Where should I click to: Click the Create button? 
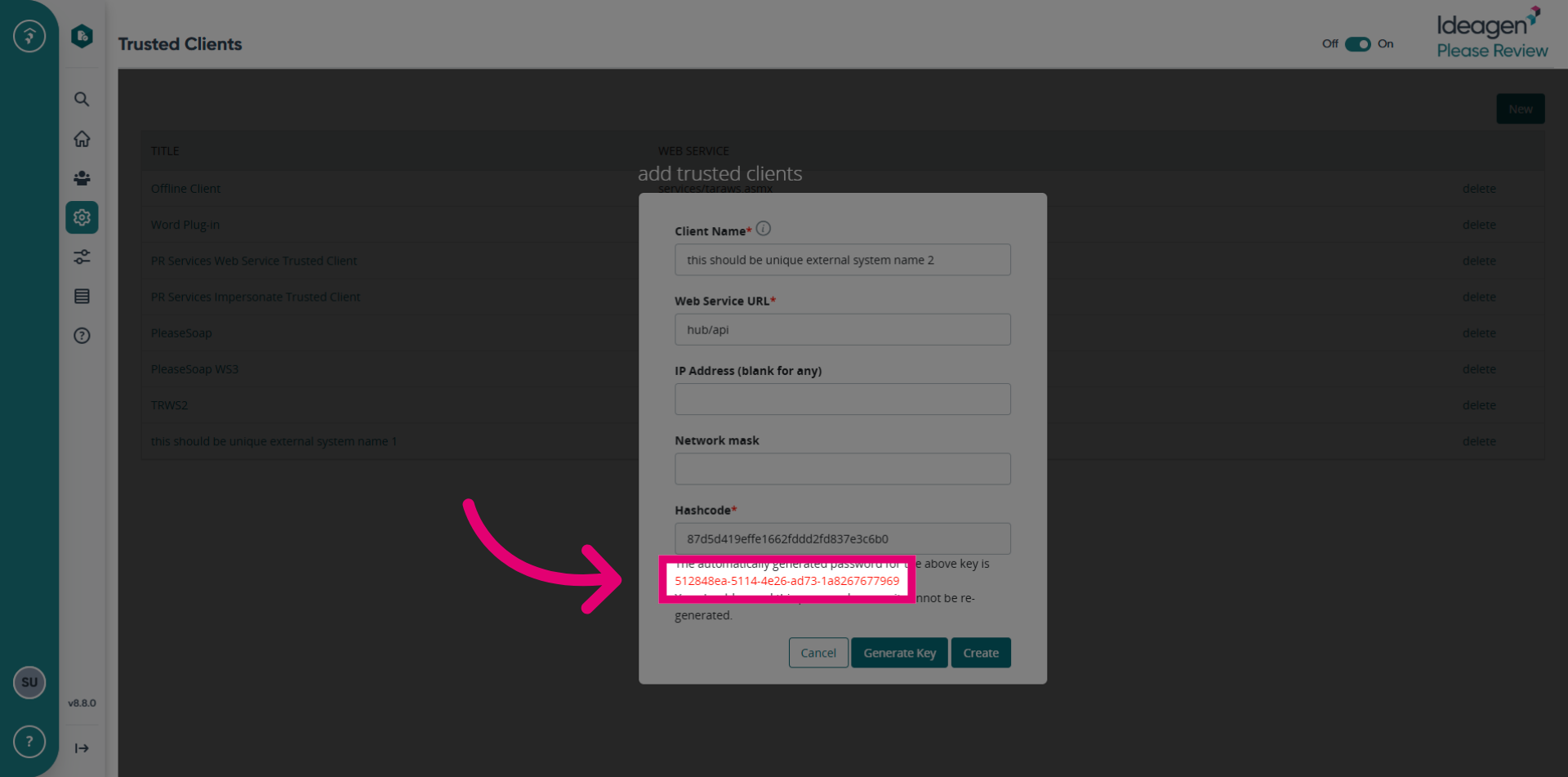981,653
